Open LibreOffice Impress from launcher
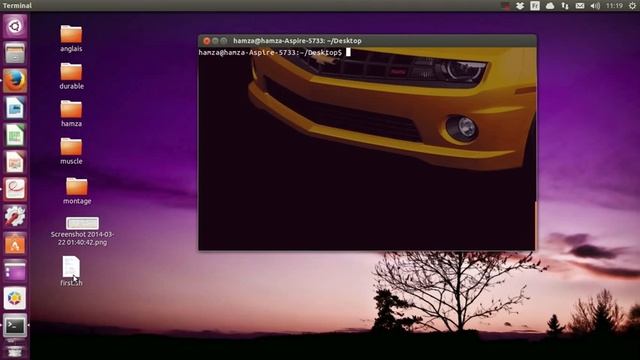The height and width of the screenshot is (360, 640). [x=15, y=162]
